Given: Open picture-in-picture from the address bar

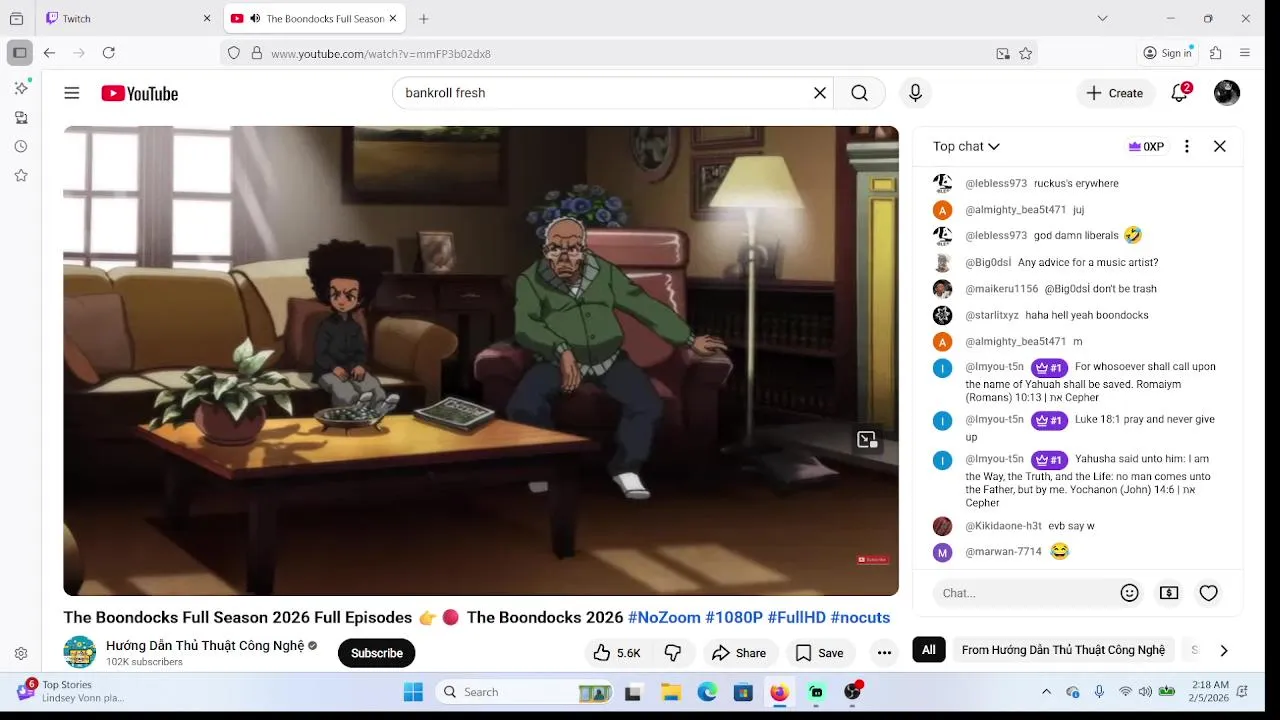Looking at the screenshot, I should (x=1003, y=53).
